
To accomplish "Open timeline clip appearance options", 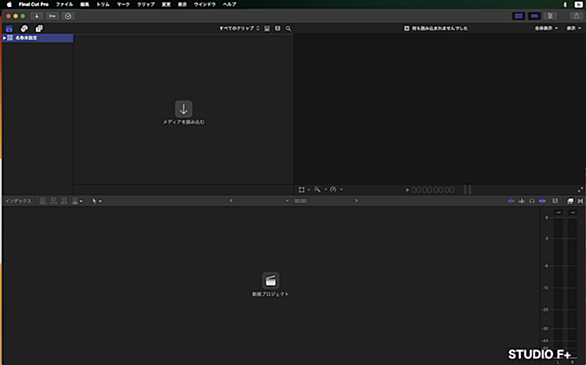I will coord(555,201).
